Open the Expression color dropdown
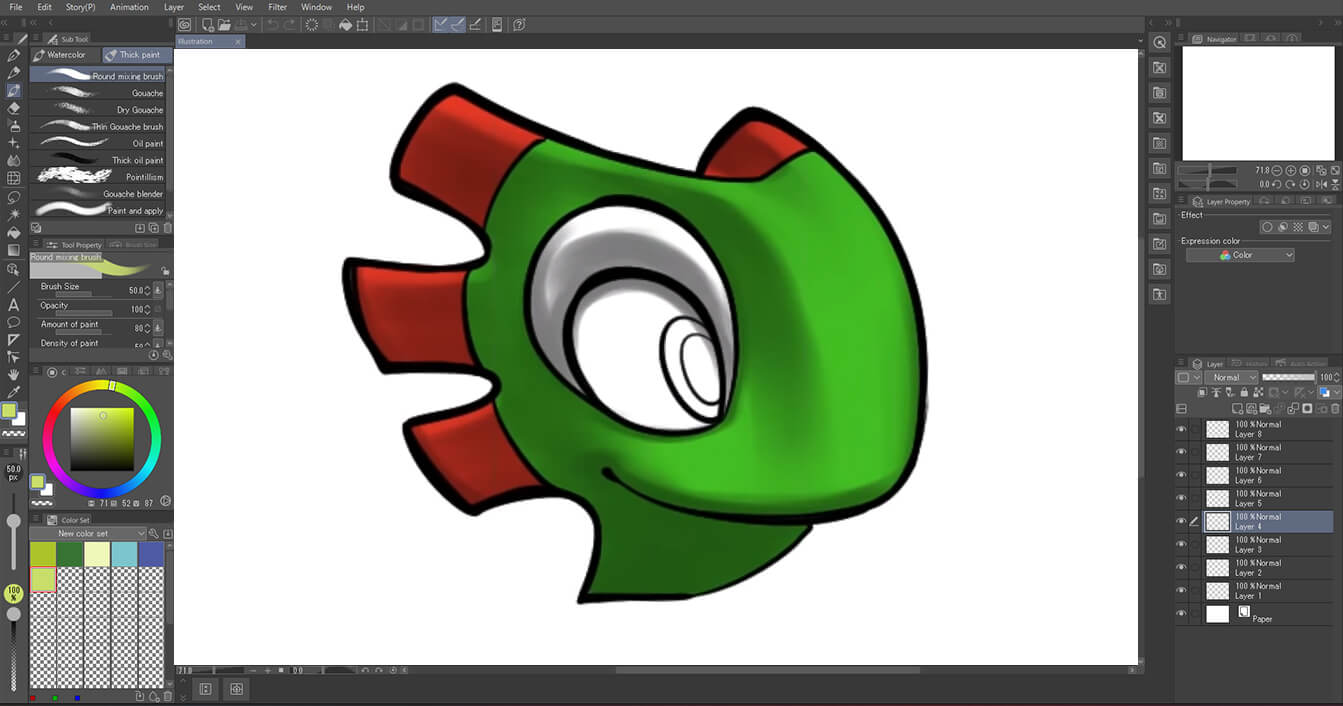 click(1240, 255)
